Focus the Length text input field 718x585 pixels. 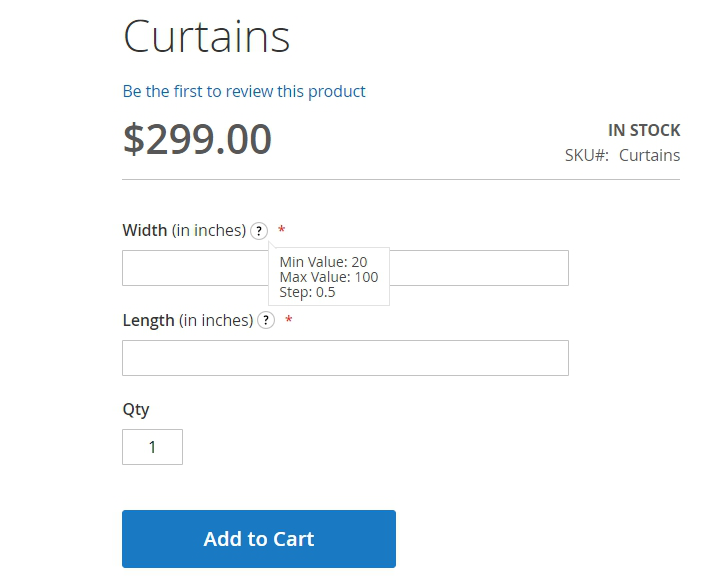pyautogui.click(x=345, y=358)
